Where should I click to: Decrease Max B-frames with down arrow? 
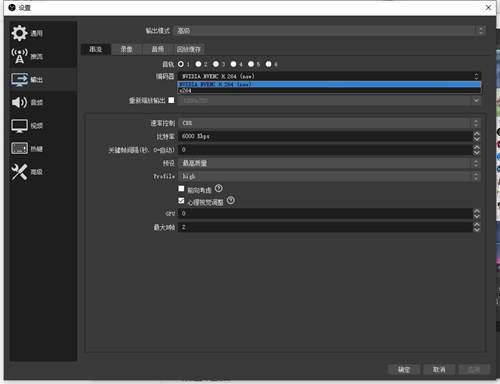(477, 230)
